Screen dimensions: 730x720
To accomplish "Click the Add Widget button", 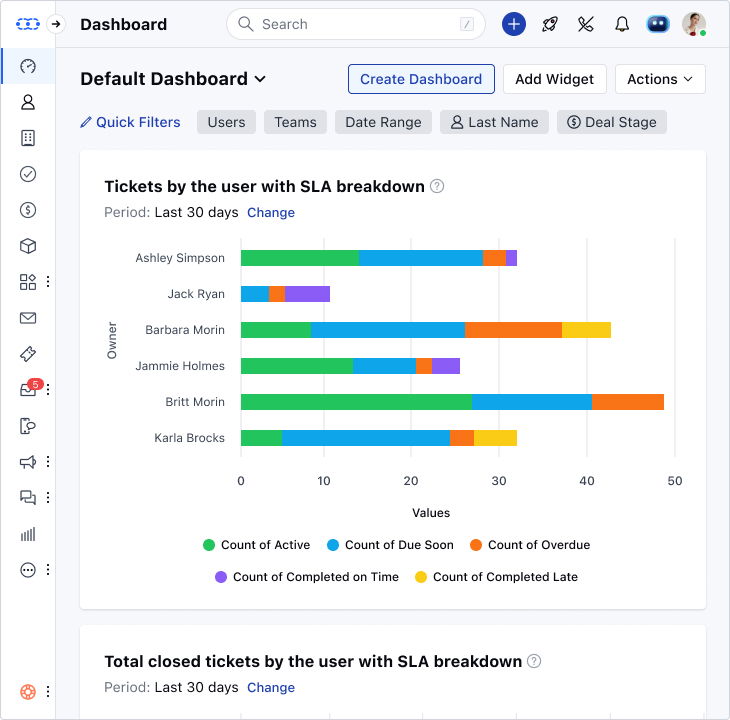I will [554, 79].
